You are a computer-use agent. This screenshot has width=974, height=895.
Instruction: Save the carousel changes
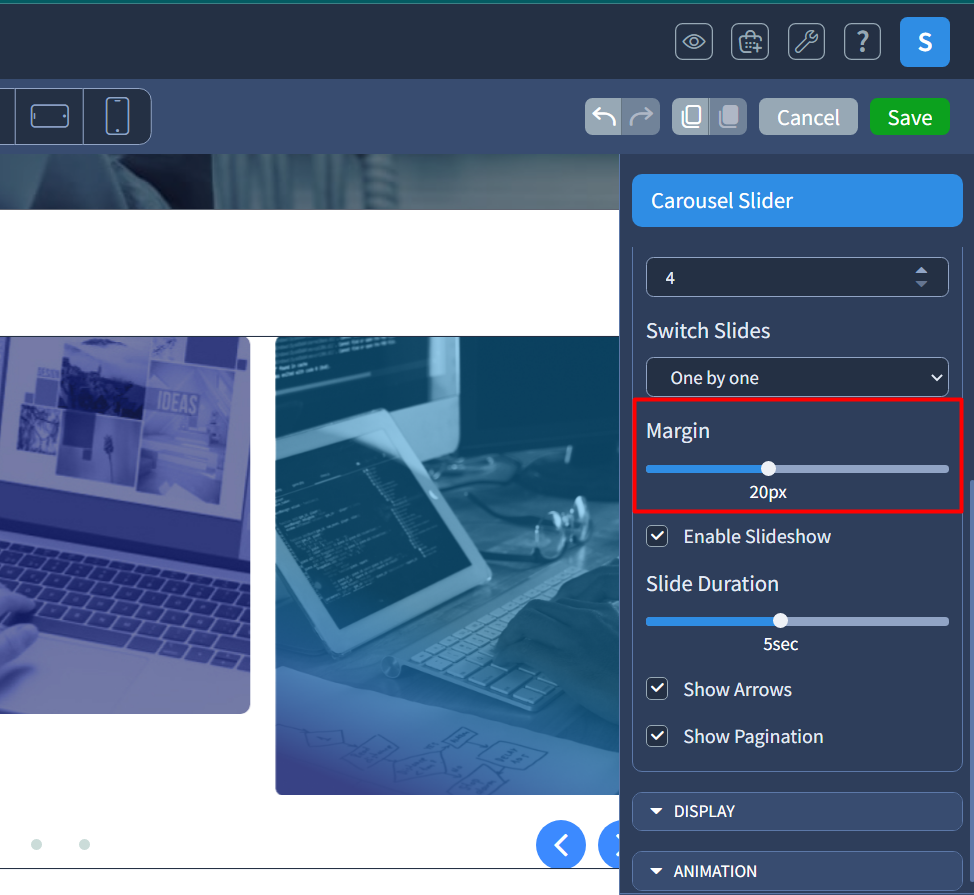tap(909, 116)
